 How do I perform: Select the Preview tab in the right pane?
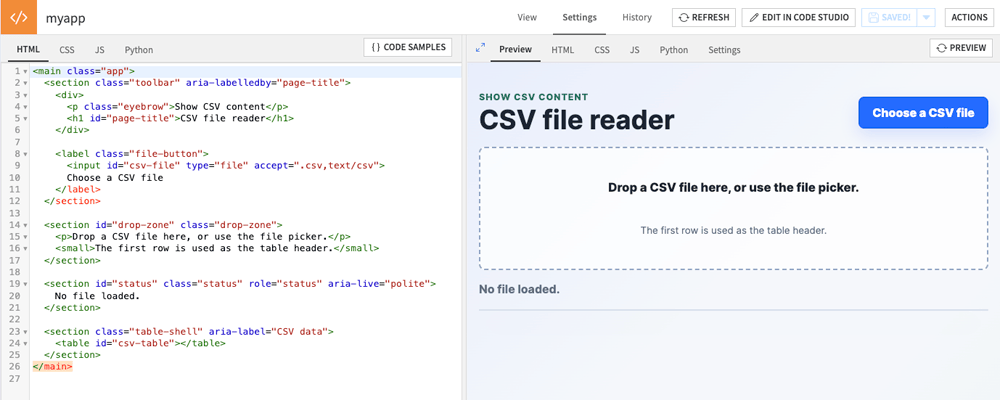coord(515,50)
